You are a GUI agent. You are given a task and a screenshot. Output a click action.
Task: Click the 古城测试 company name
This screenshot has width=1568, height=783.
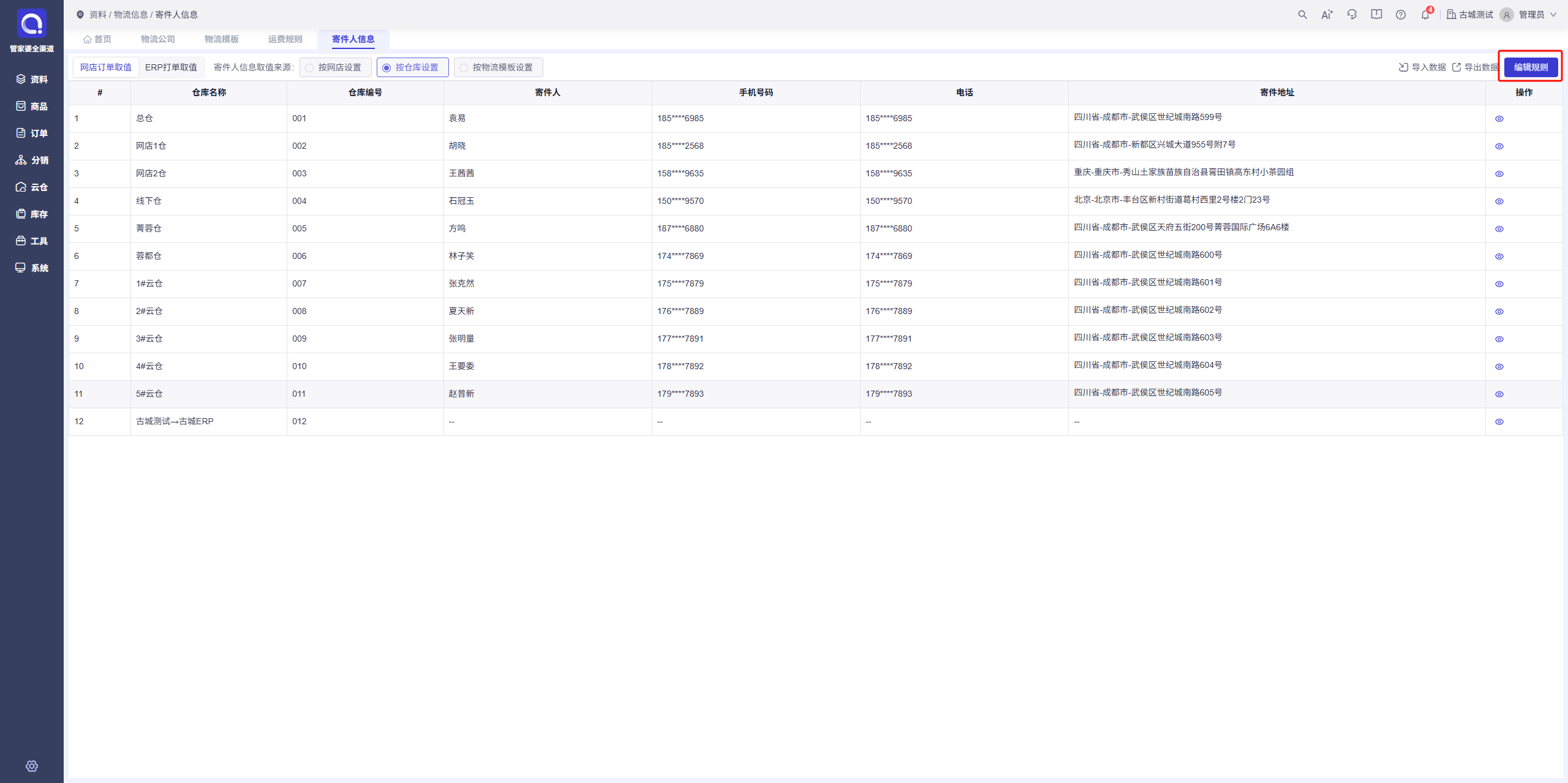[x=1476, y=15]
